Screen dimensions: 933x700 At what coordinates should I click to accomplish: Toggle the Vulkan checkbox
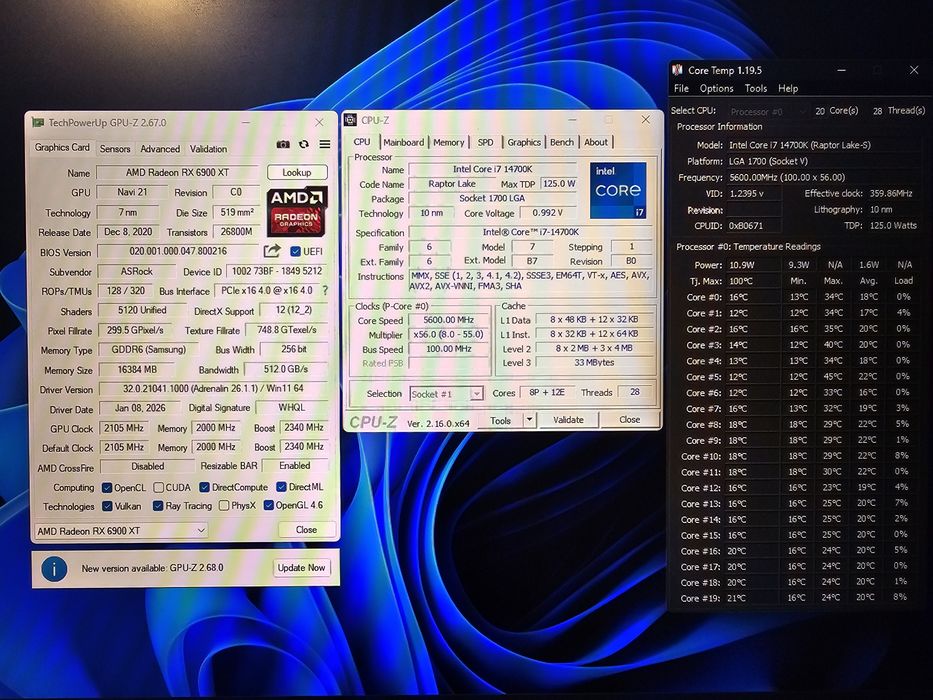point(107,506)
